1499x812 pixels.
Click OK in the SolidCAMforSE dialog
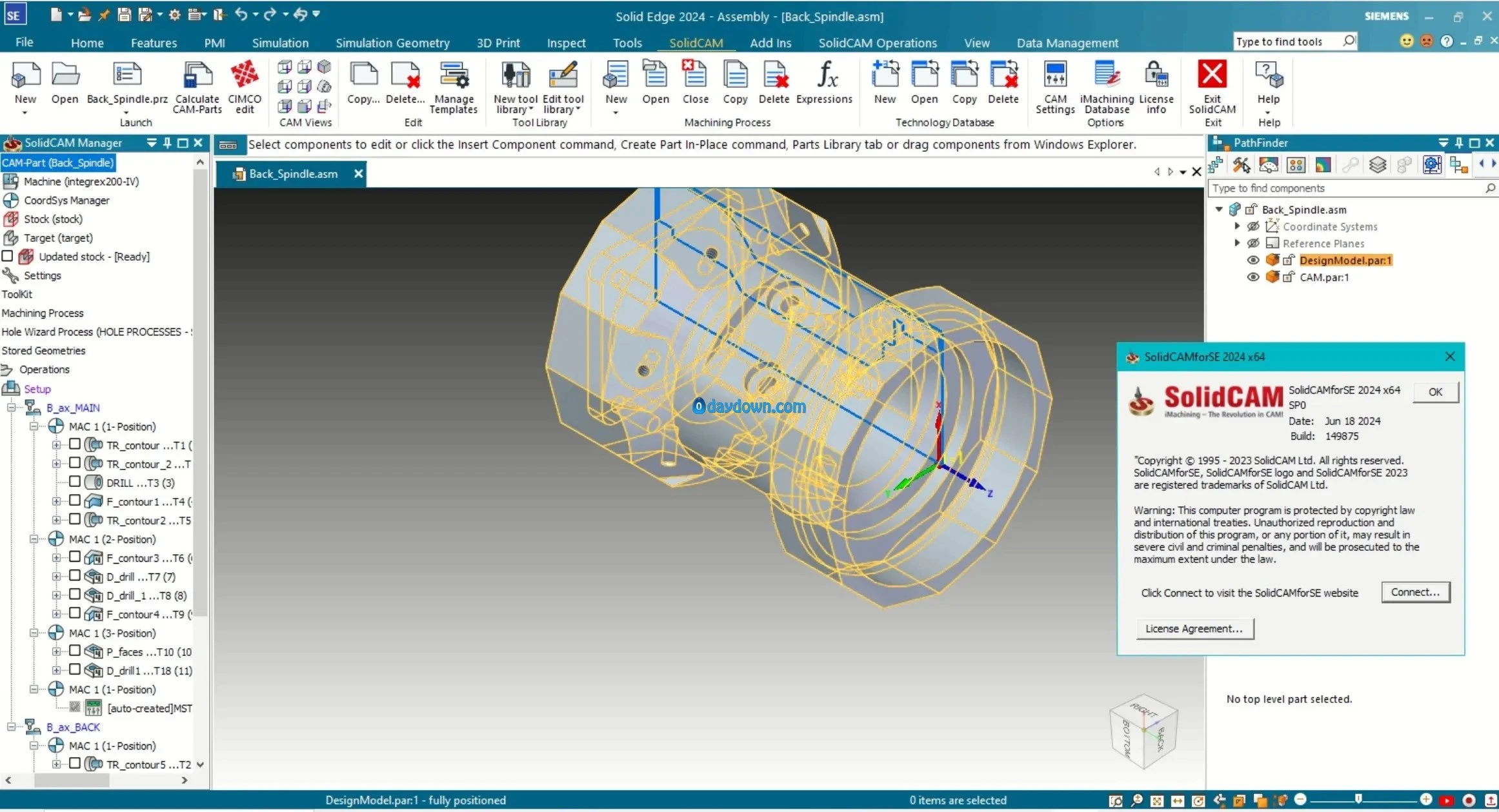[x=1435, y=391]
